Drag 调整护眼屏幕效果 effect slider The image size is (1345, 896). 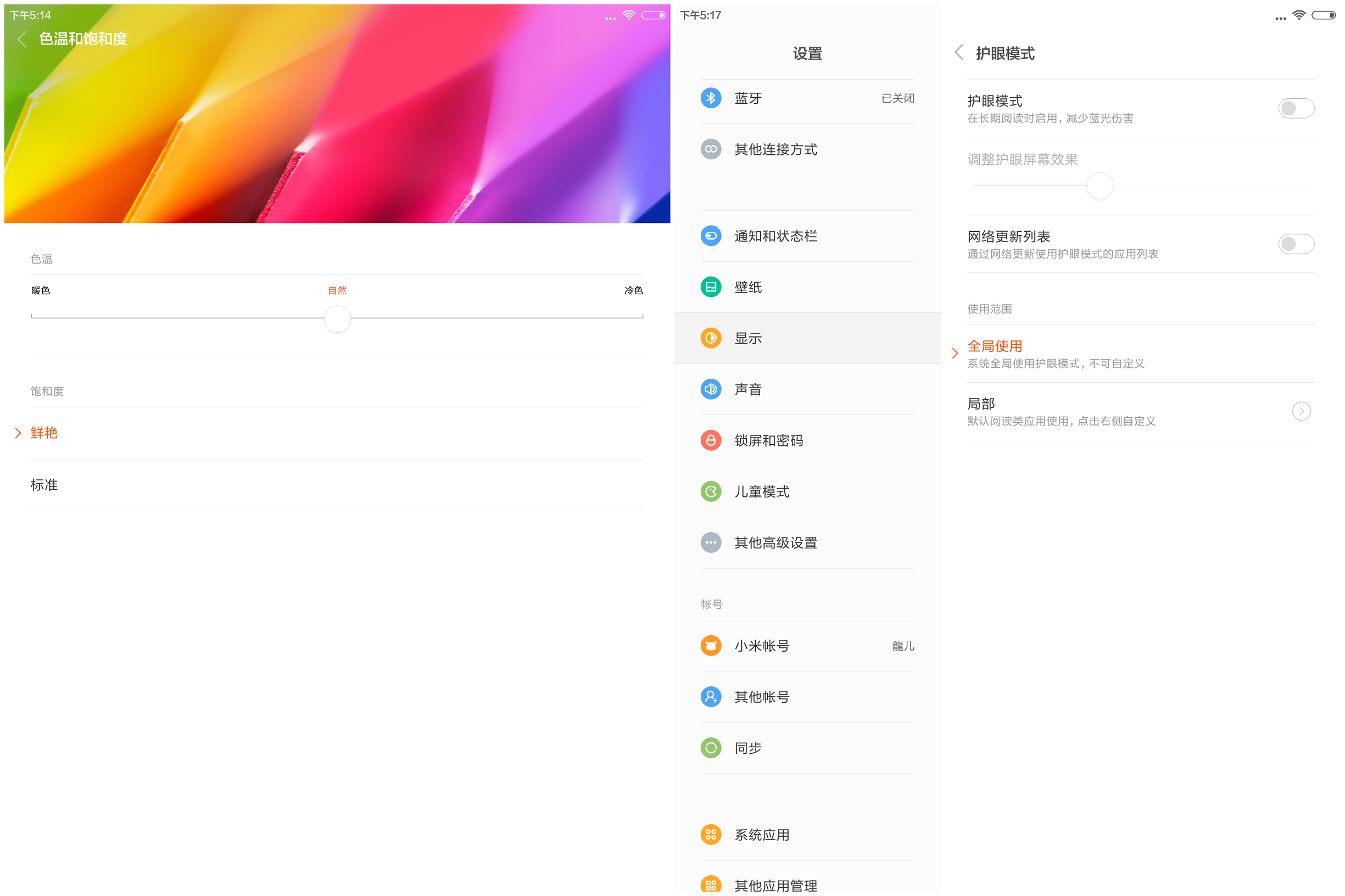(x=1095, y=185)
